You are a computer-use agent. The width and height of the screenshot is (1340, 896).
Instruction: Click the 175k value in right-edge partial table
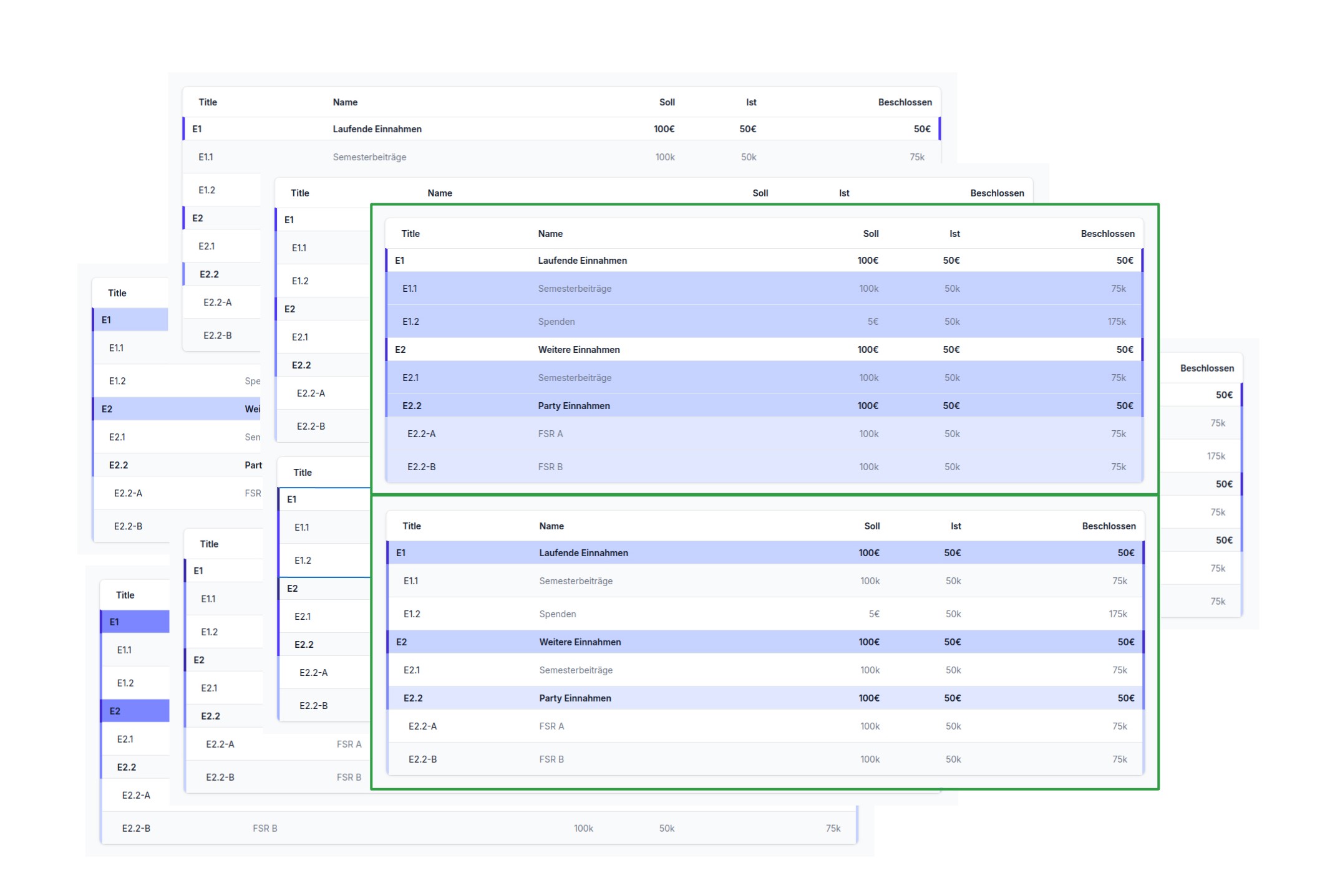(1215, 456)
